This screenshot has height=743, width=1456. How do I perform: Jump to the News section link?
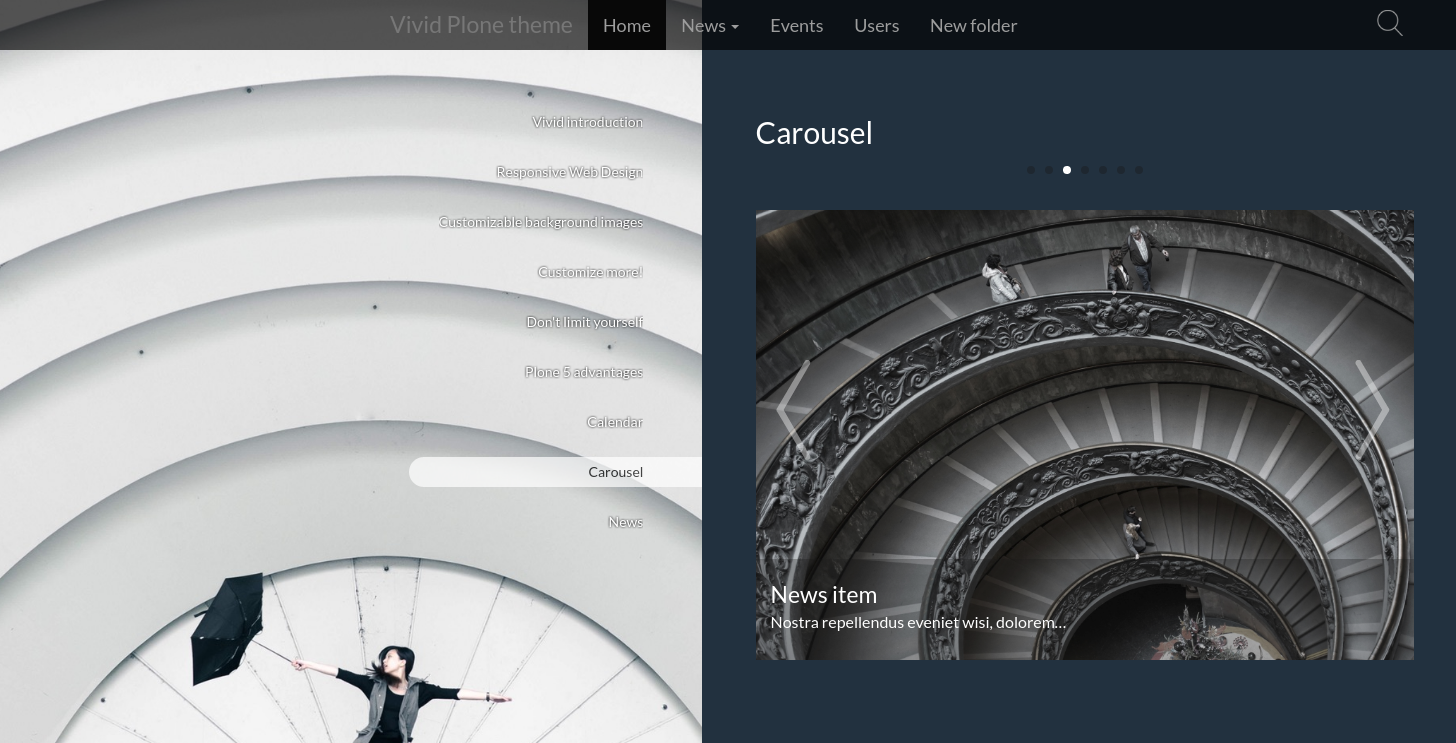626,522
